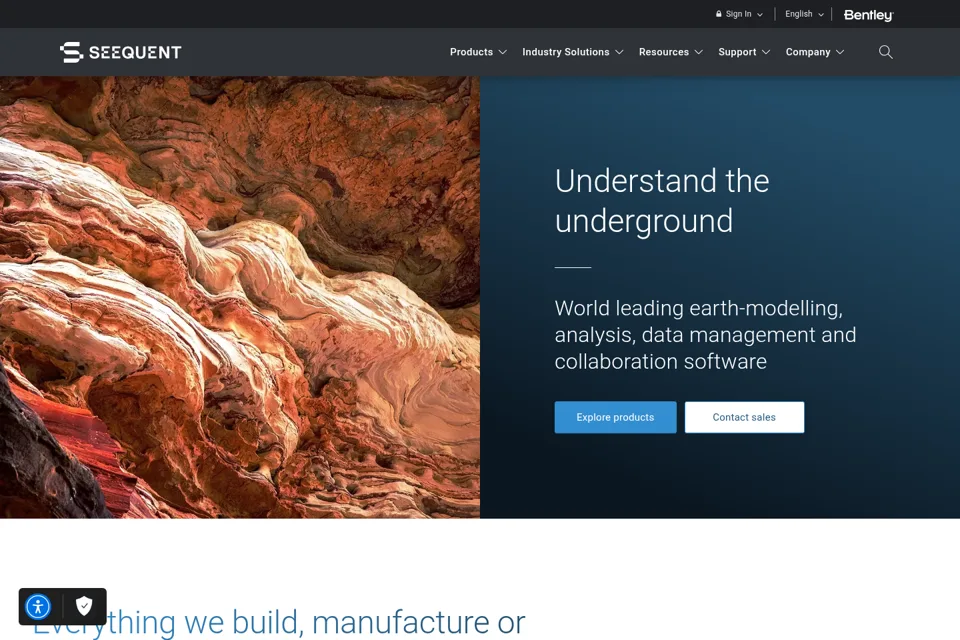Open the Industry Solutions menu
This screenshot has height=640, width=960.
566,52
